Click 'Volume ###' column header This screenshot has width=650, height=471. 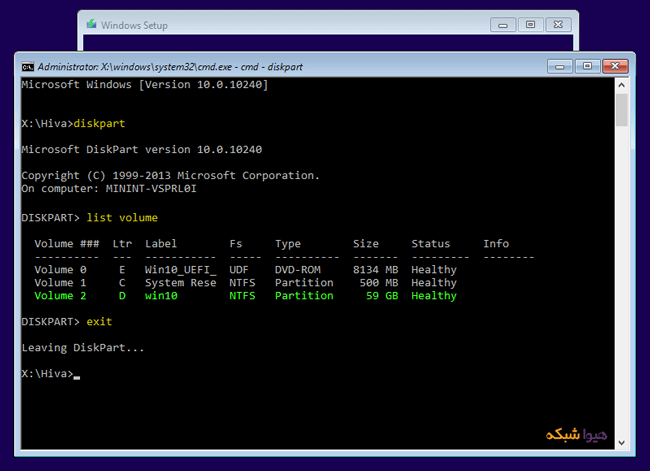tap(67, 244)
